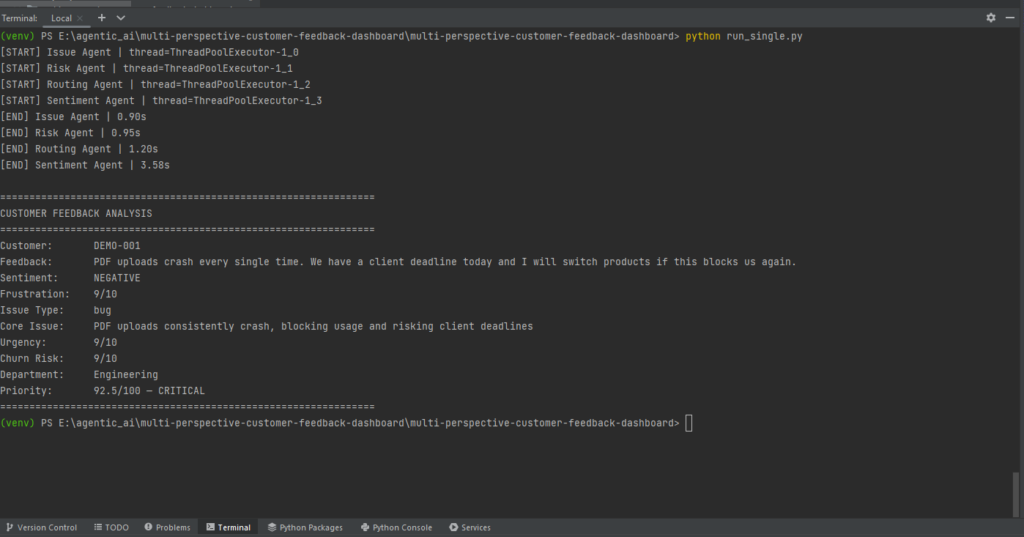The height and width of the screenshot is (537, 1024).
Task: Click the Department value 'Engineering'
Action: [x=126, y=375]
